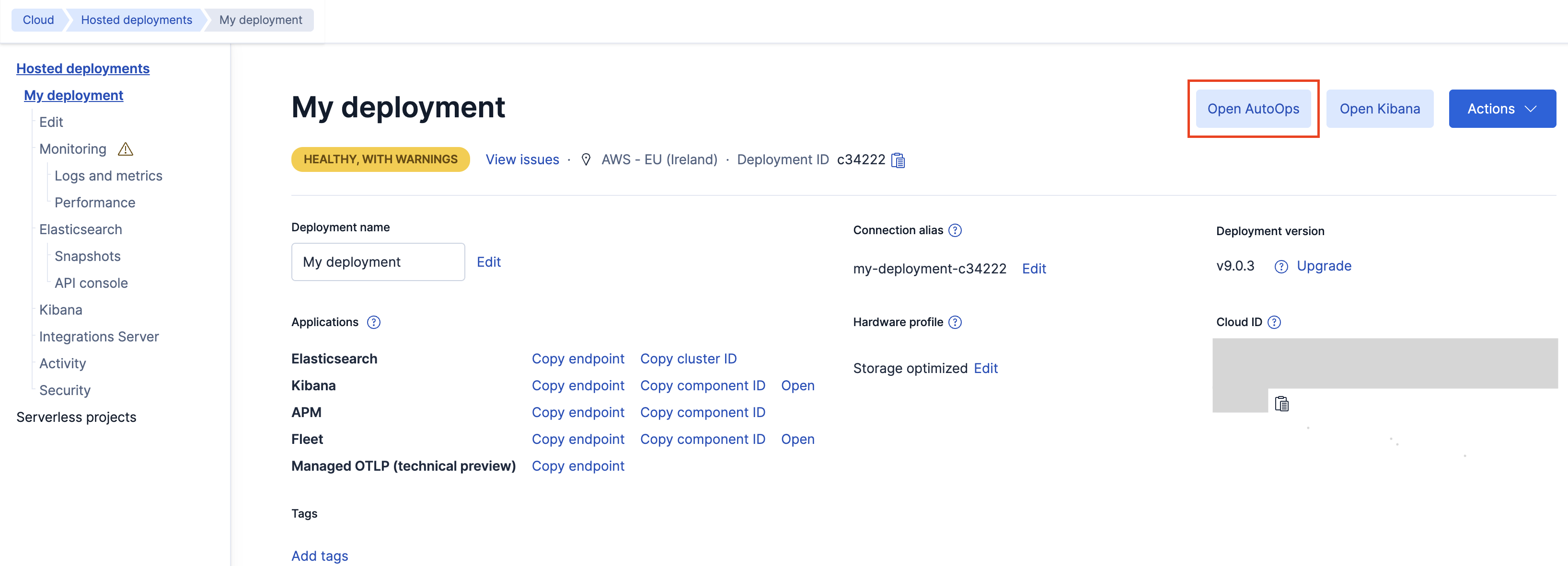Screen dimensions: 1568x566
Task: Click the Cloud ID question mark icon
Action: pyautogui.click(x=1276, y=322)
